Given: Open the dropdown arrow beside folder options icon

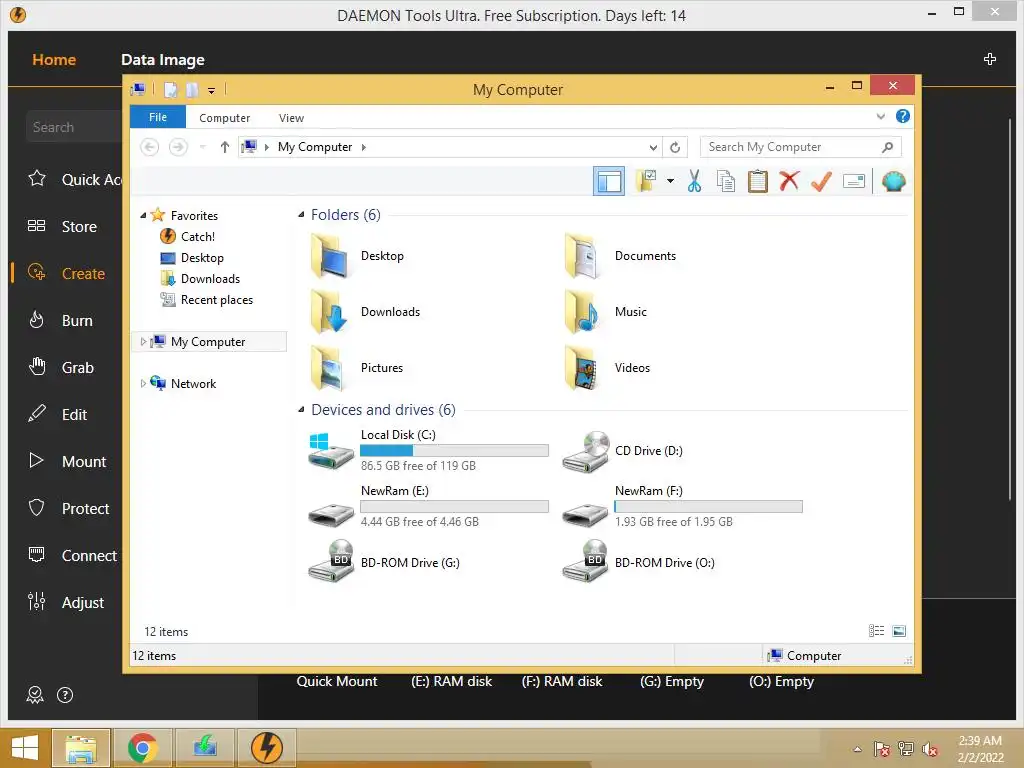Looking at the screenshot, I should click(670, 181).
